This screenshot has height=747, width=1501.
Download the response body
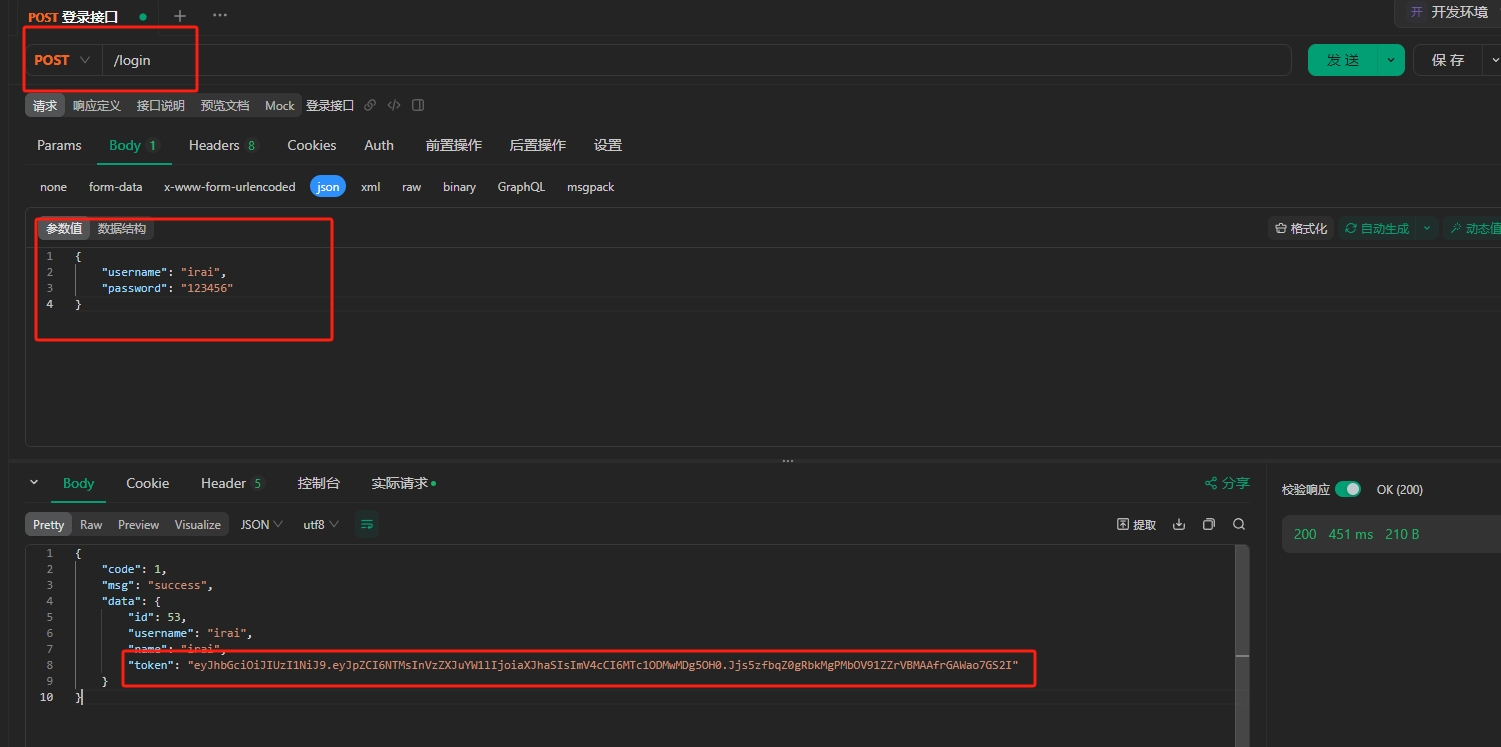tap(1179, 524)
